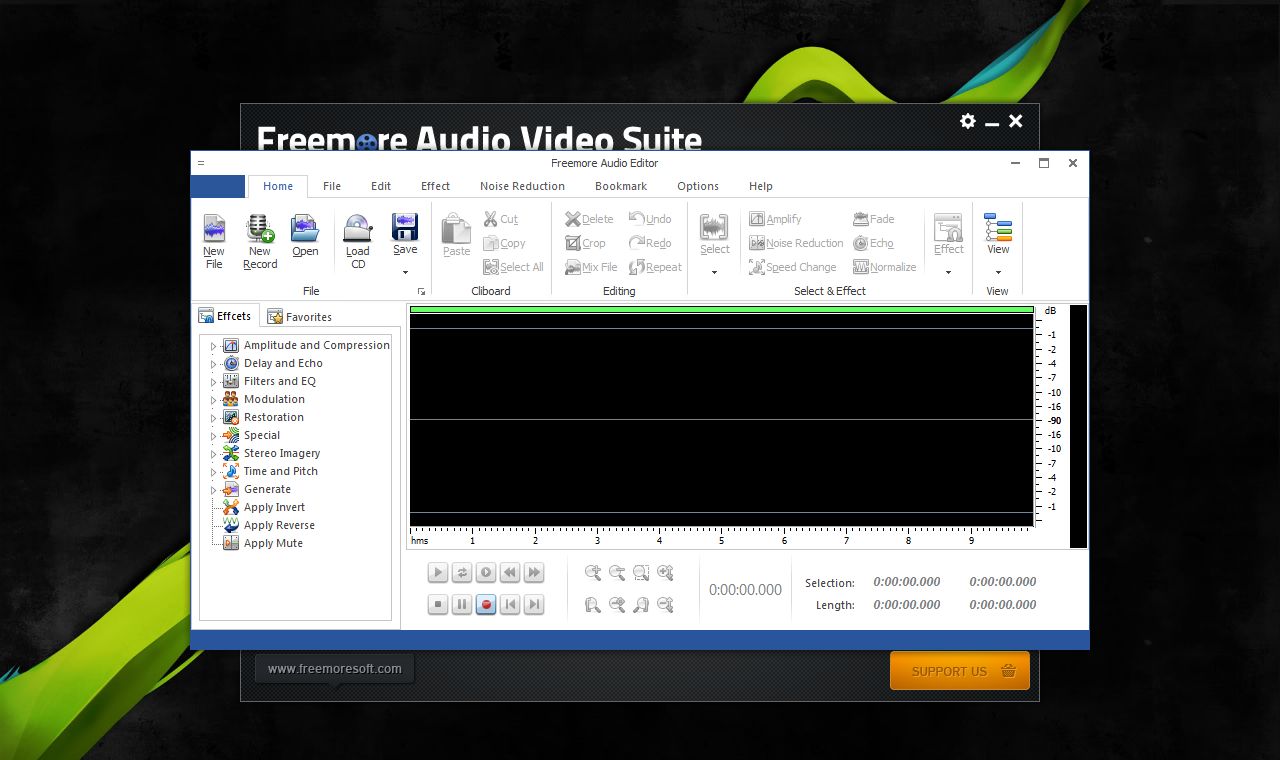The width and height of the screenshot is (1280, 760).
Task: Zoom out vertically with minus arrows icon
Action: [665, 605]
